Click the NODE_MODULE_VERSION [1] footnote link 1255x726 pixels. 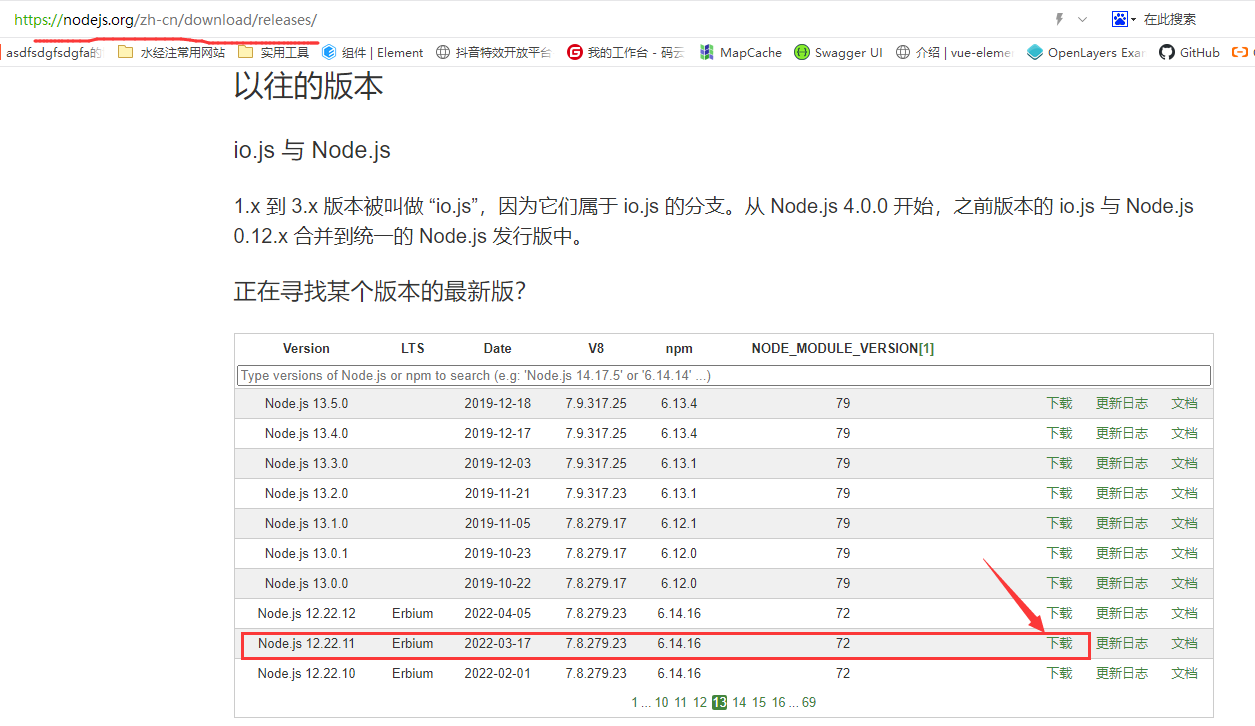coord(925,348)
